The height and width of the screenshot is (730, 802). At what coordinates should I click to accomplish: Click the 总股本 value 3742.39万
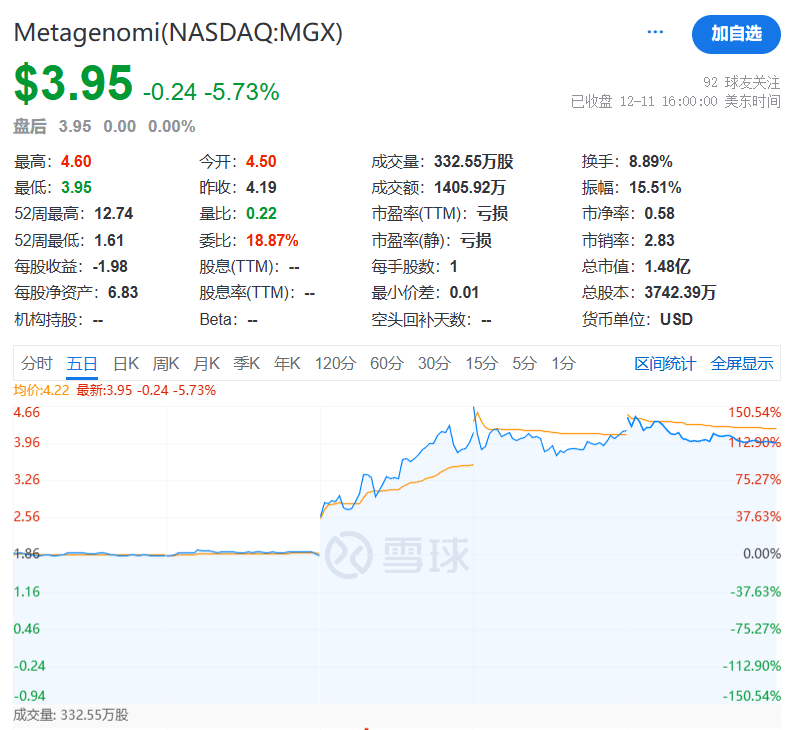pos(680,293)
